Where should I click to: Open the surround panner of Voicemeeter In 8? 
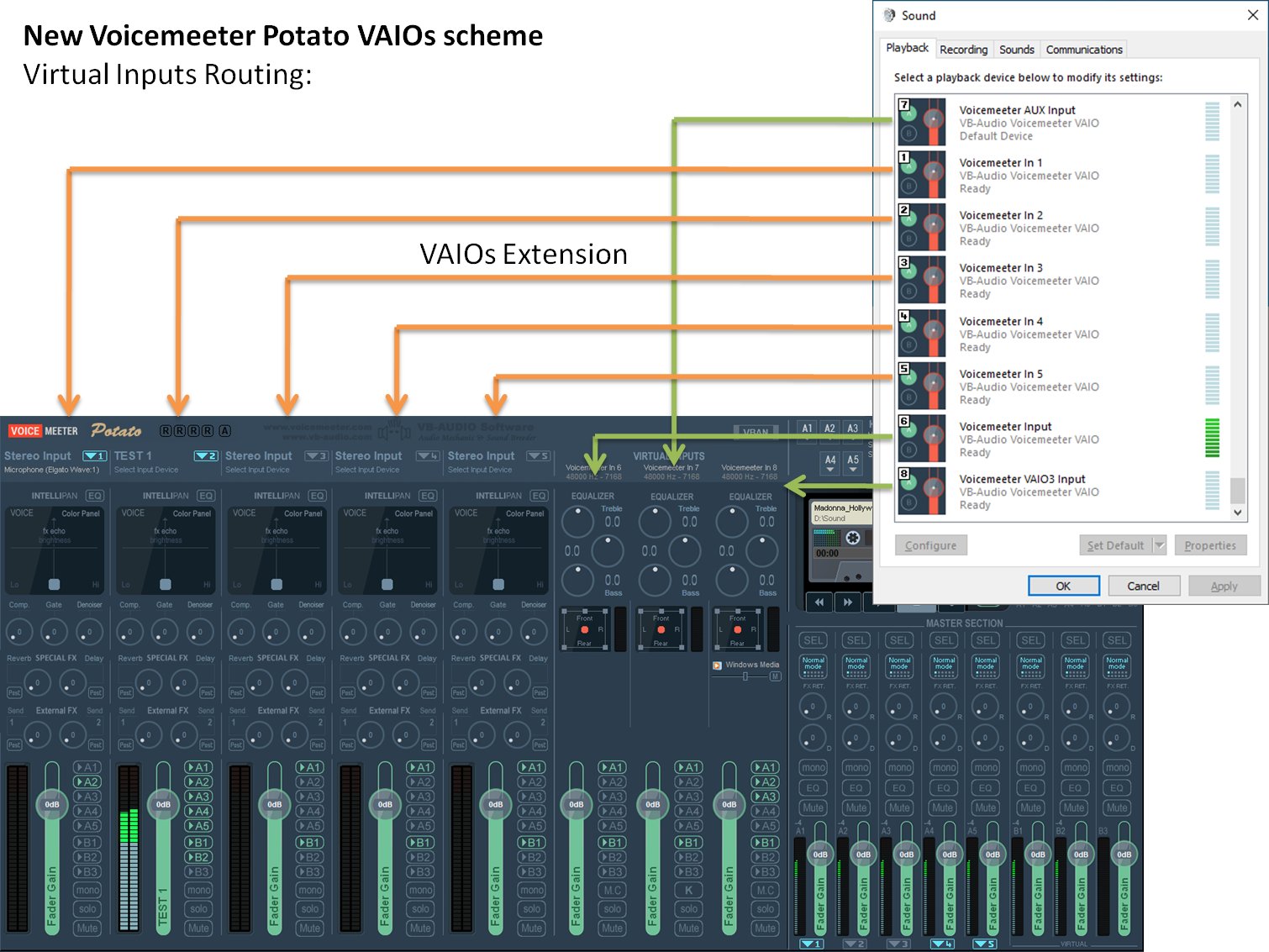coord(738,629)
